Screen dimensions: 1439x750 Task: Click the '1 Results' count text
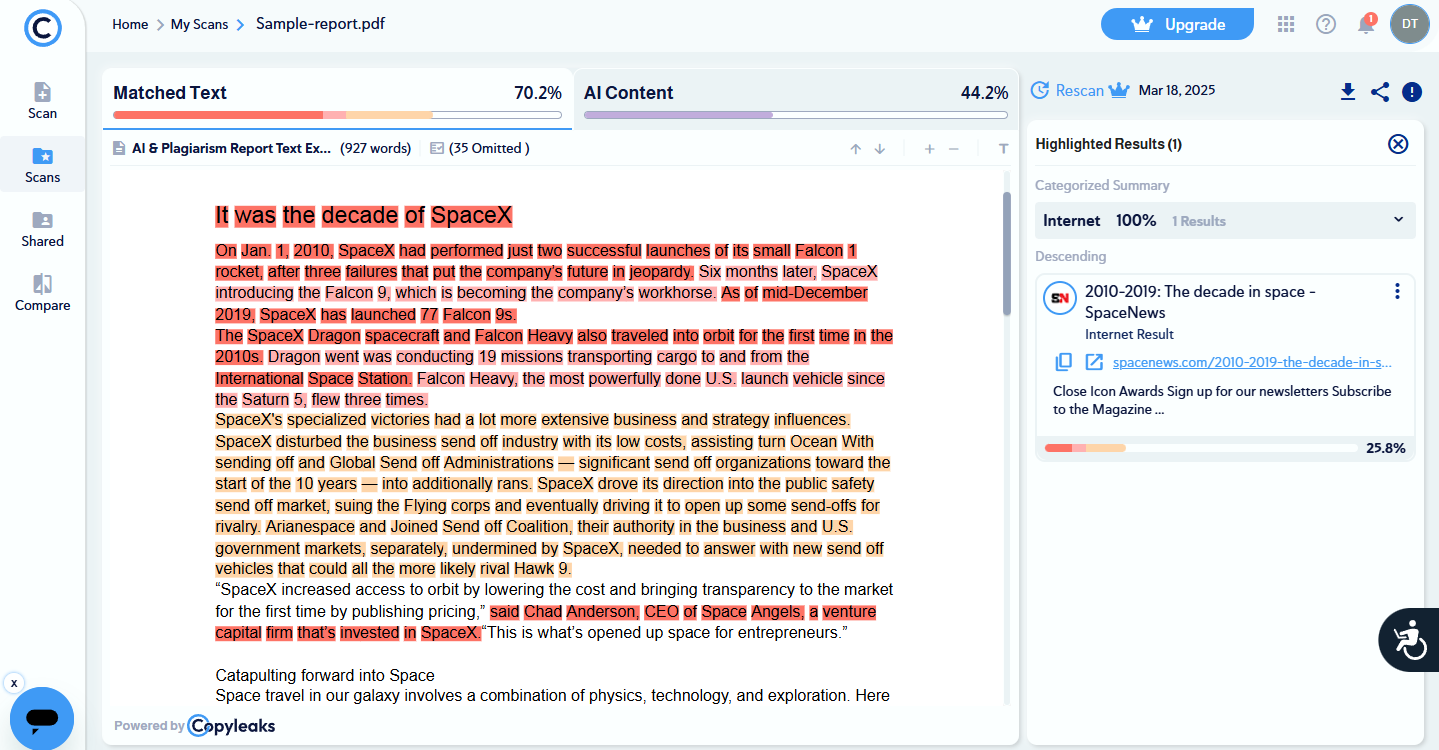[x=1198, y=221]
